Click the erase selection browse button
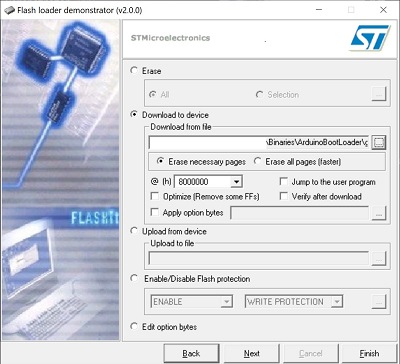The image size is (400, 364). [379, 94]
